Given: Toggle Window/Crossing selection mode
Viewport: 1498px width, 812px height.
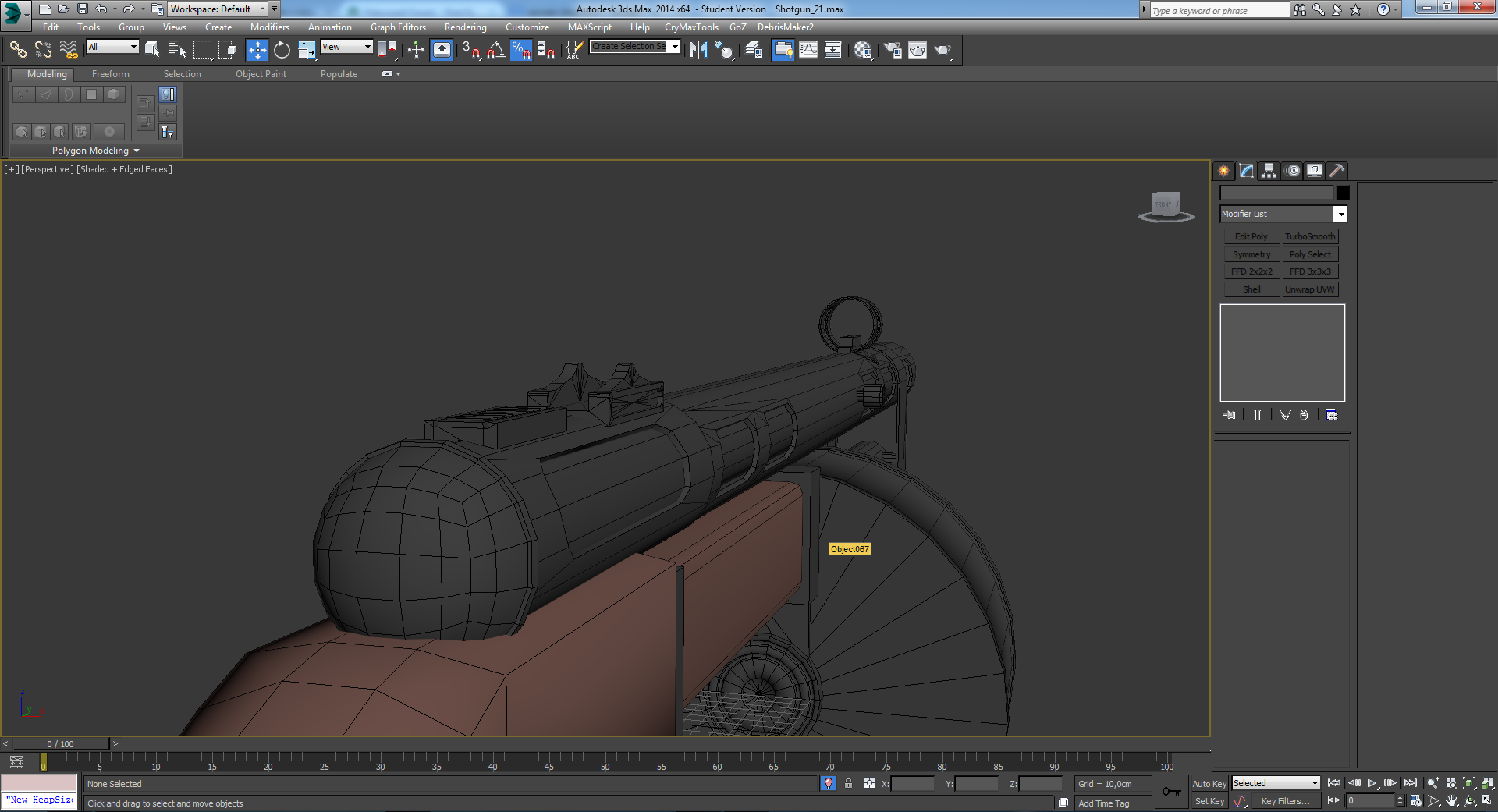Looking at the screenshot, I should [x=227, y=50].
